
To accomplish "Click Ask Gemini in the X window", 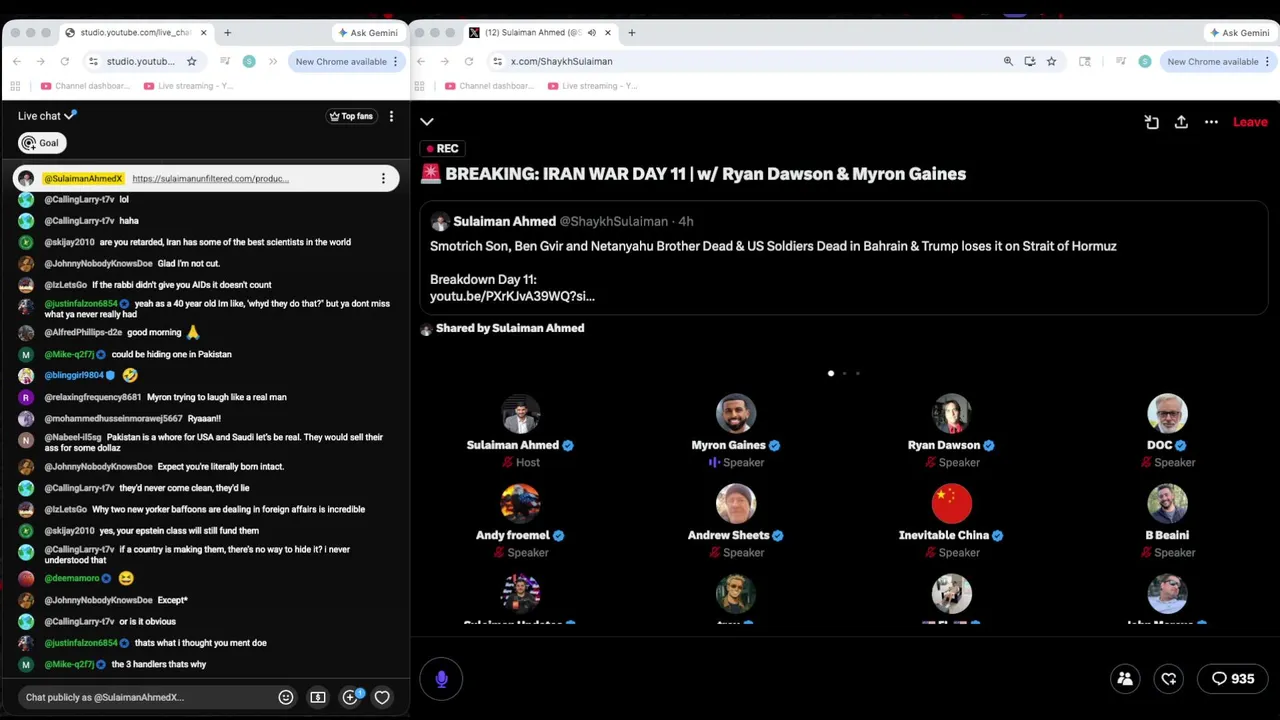I will click(x=1239, y=33).
